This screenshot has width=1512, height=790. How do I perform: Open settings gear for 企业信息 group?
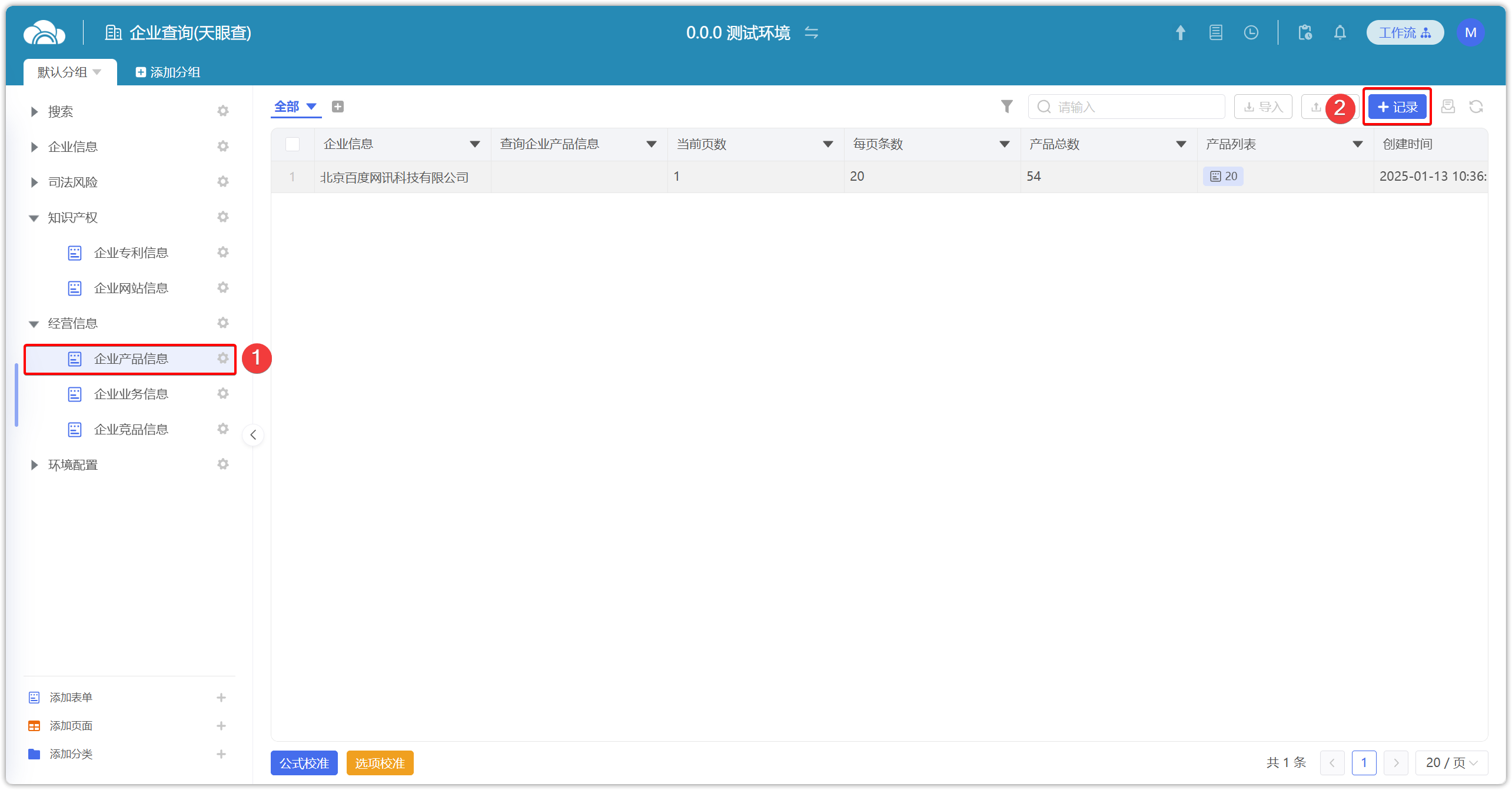point(222,147)
